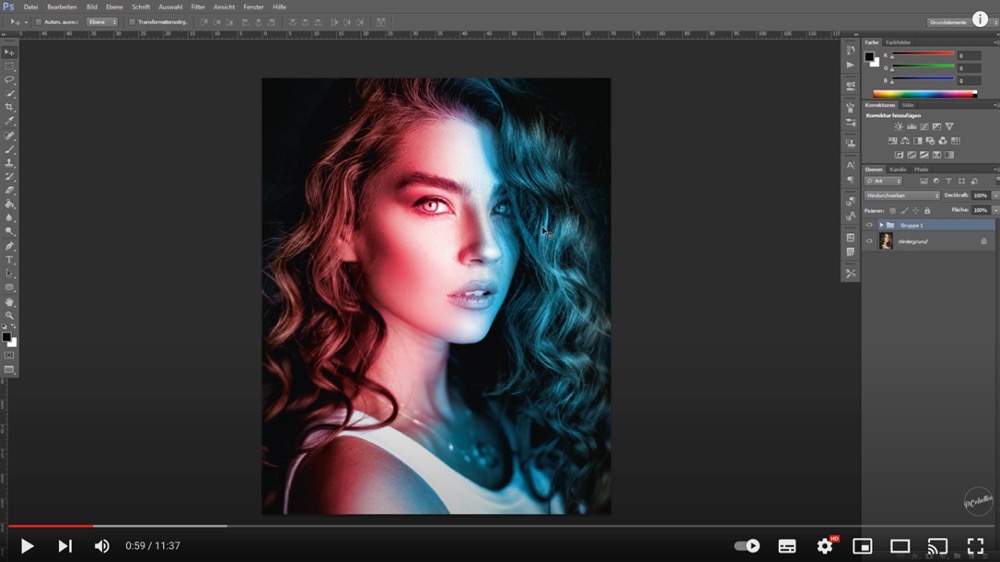Click the Hintergrund layer thumbnail
Viewport: 1000px width, 562px height.
tap(886, 241)
